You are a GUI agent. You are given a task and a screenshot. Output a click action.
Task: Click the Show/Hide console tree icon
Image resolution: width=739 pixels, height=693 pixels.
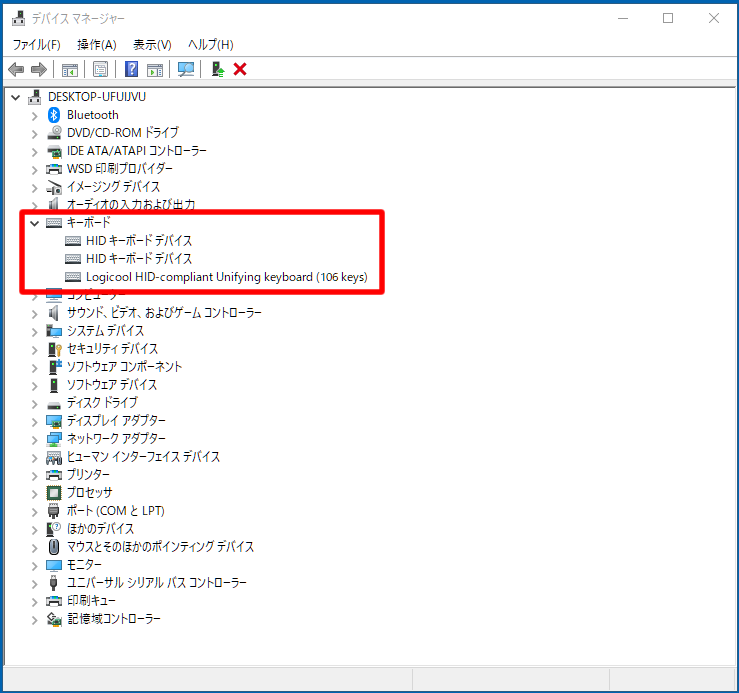tap(70, 69)
